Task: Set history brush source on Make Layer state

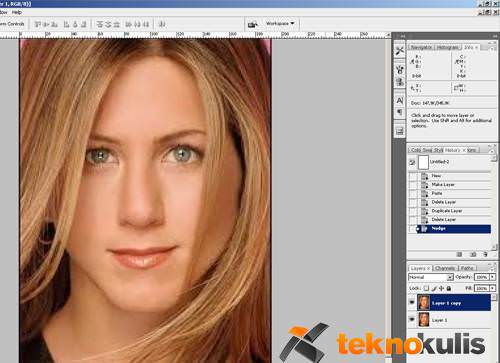Action: pos(413,184)
